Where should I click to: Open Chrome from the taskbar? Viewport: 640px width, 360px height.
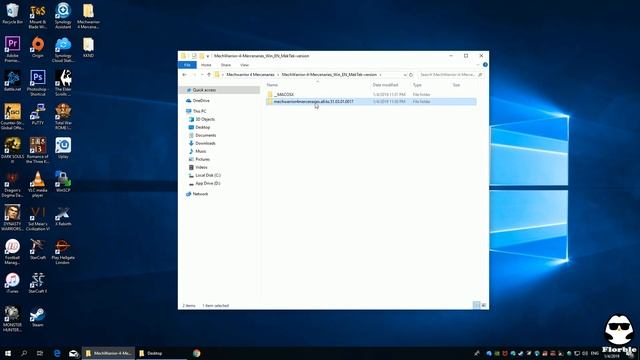196,353
